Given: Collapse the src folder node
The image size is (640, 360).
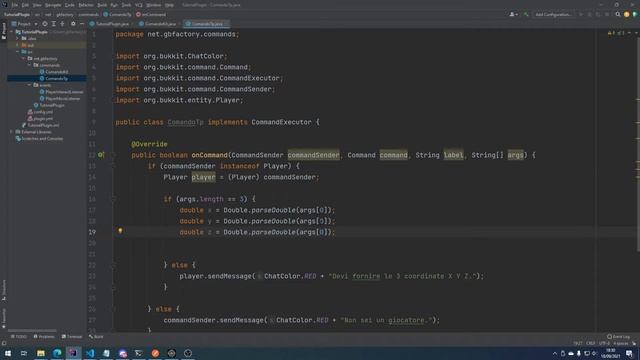Looking at the screenshot, I should tap(18, 52).
